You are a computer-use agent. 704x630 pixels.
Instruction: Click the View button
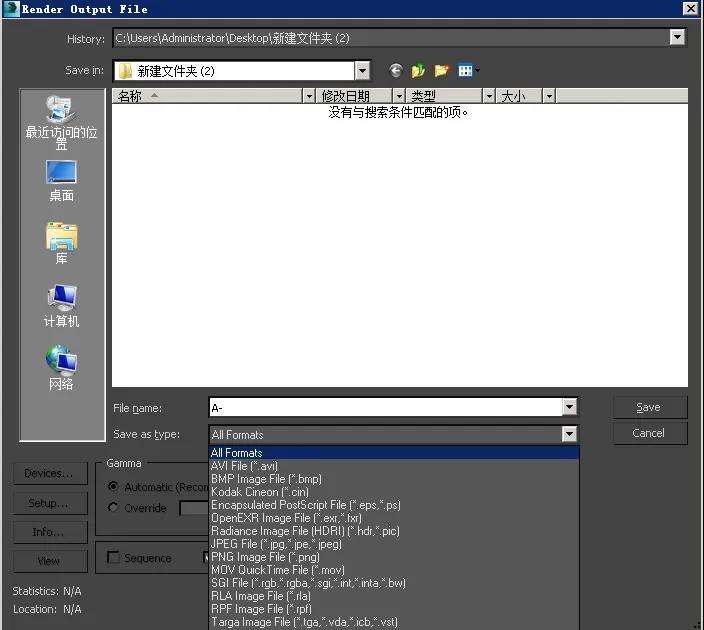(50, 561)
